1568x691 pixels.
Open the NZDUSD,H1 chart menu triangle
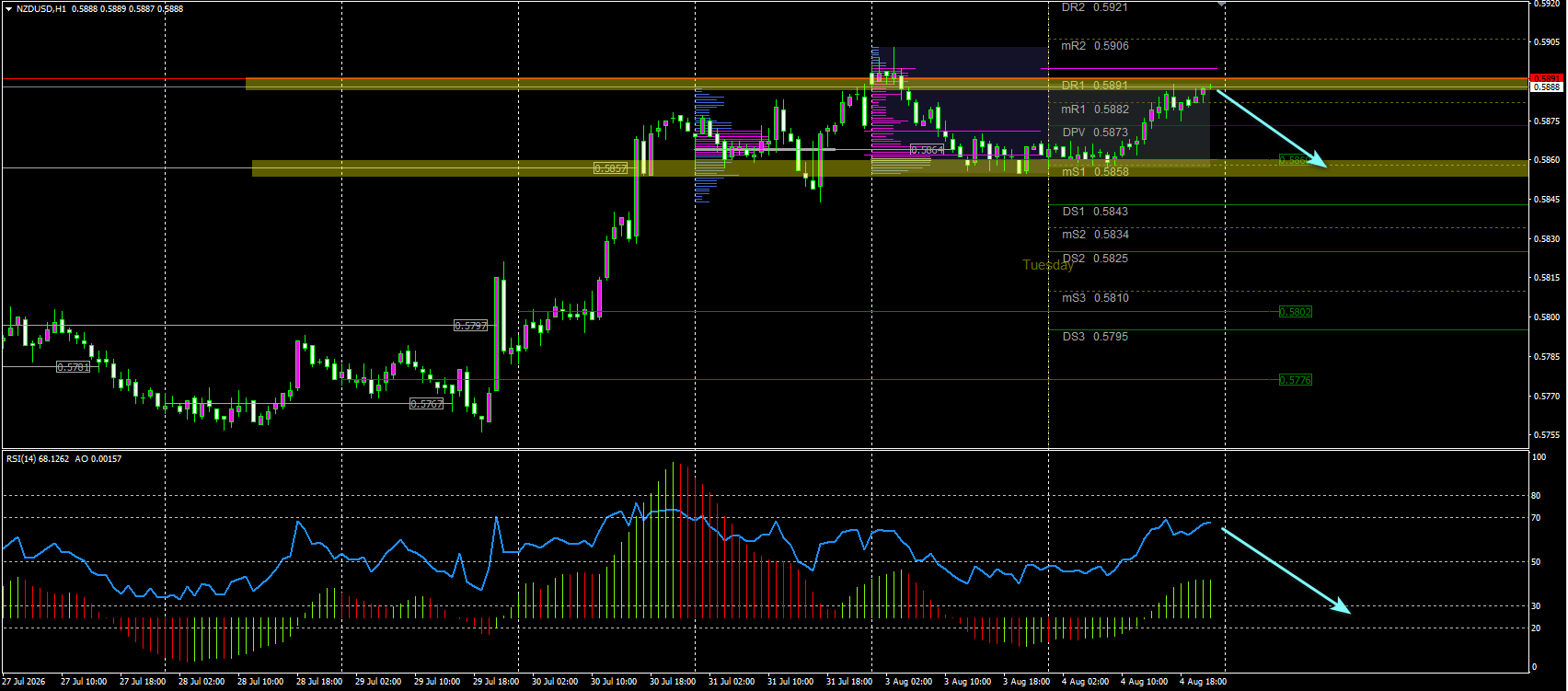click(8, 8)
